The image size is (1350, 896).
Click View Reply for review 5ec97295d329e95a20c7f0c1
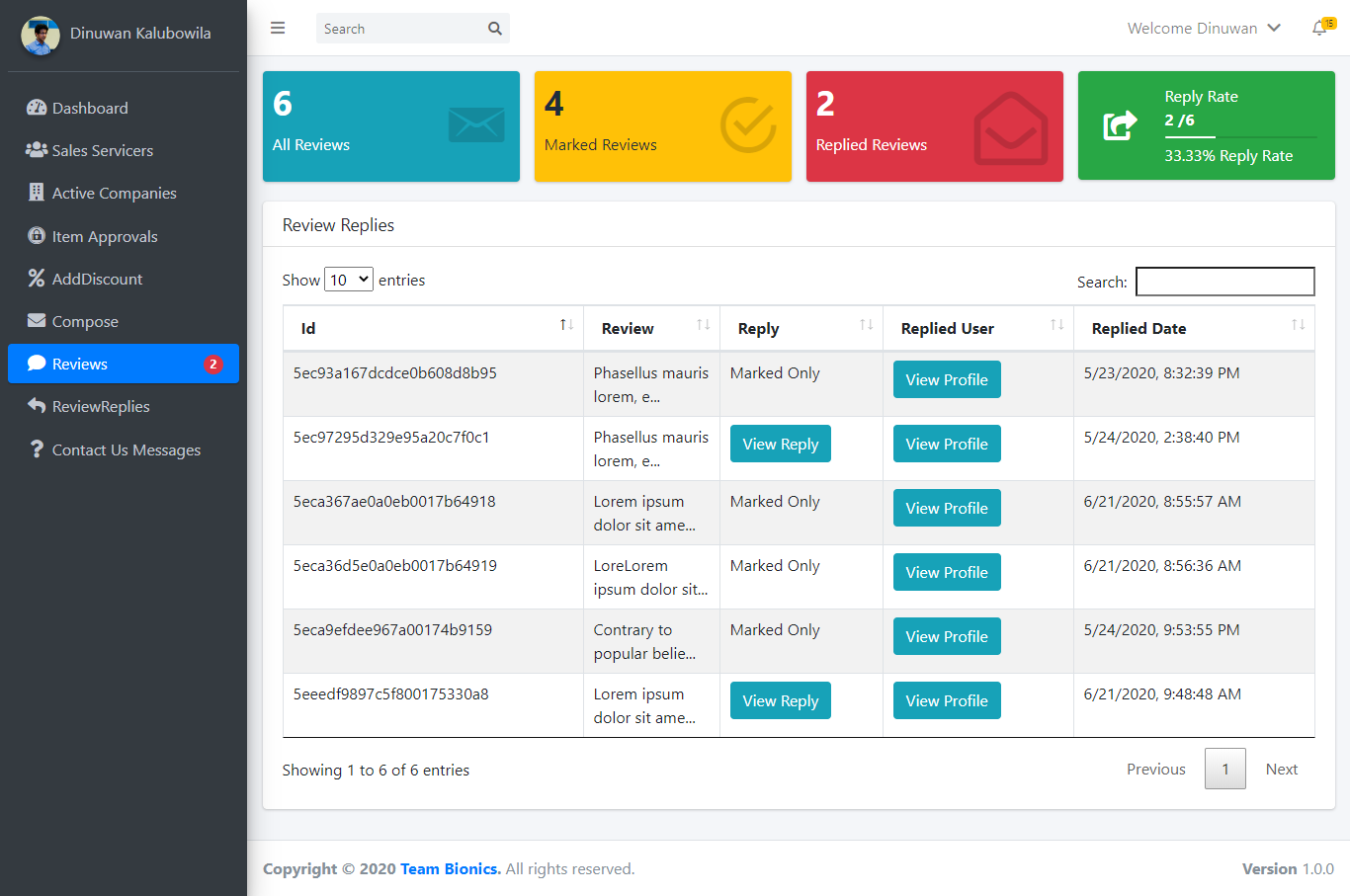pos(780,444)
